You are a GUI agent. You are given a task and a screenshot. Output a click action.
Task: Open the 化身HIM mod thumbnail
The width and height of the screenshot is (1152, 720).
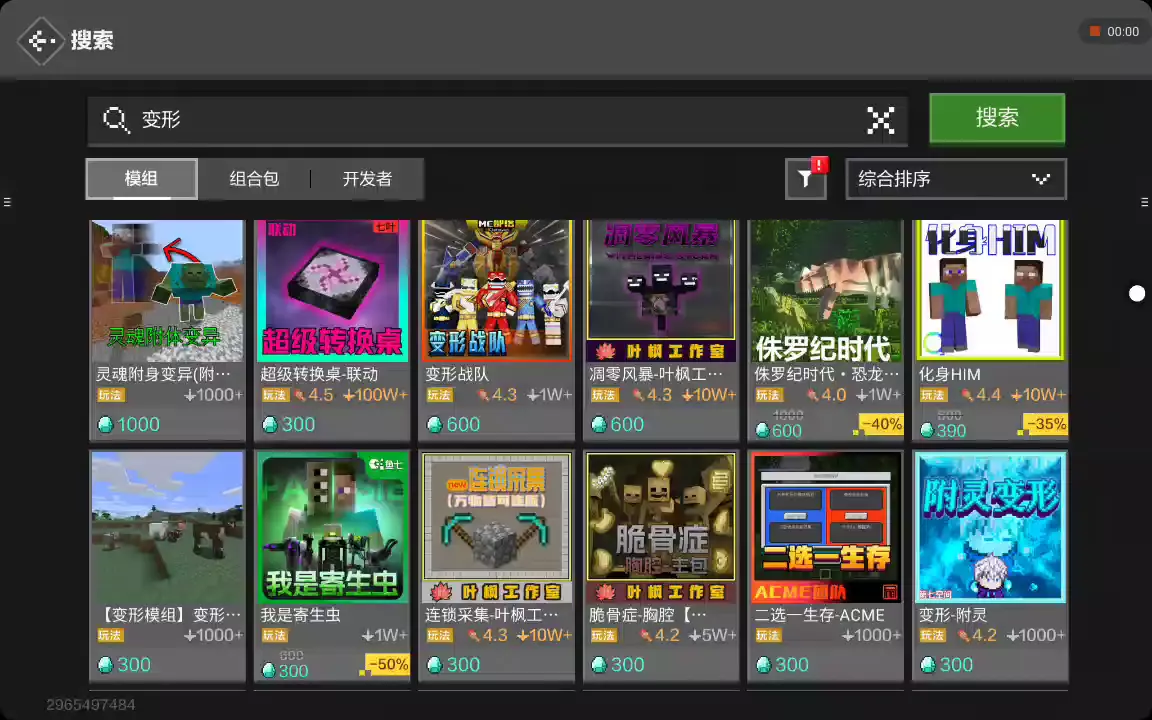pyautogui.click(x=990, y=290)
